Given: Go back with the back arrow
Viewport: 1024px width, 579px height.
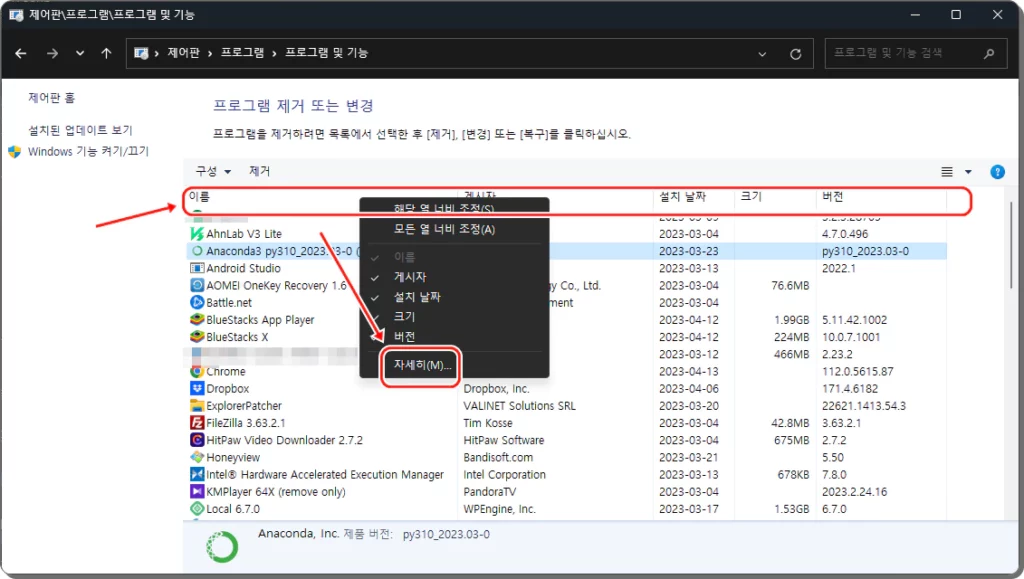Looking at the screenshot, I should pos(20,54).
